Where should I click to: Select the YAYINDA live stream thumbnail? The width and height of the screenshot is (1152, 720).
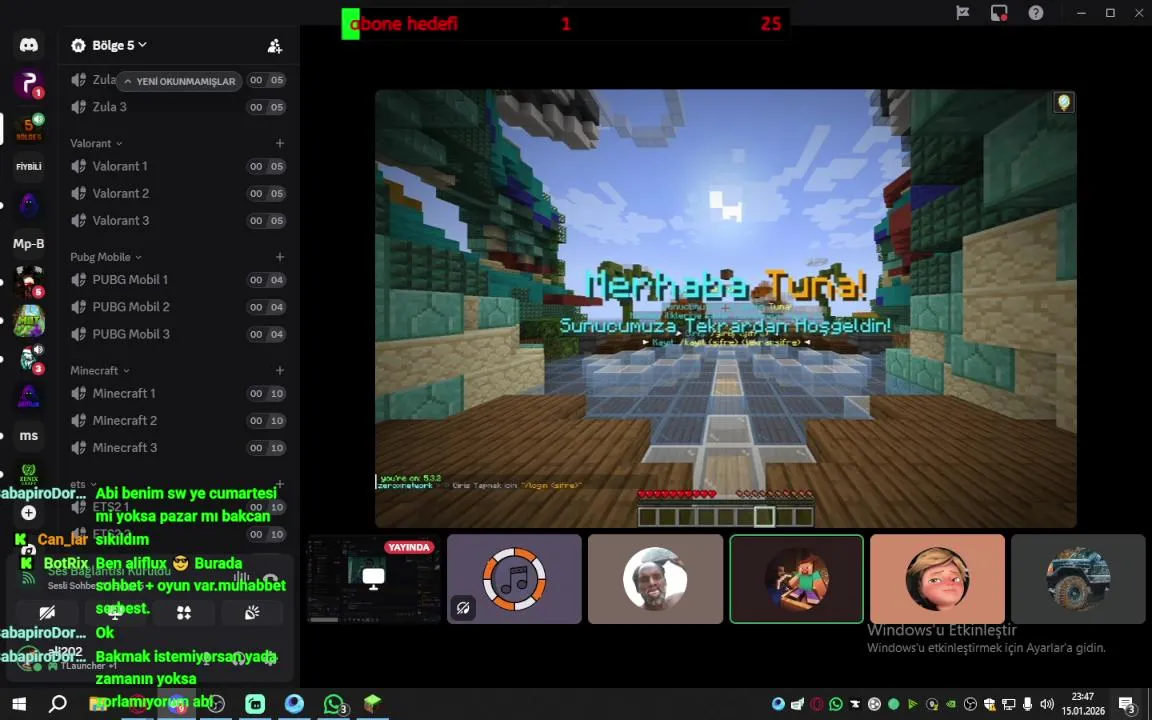[373, 579]
